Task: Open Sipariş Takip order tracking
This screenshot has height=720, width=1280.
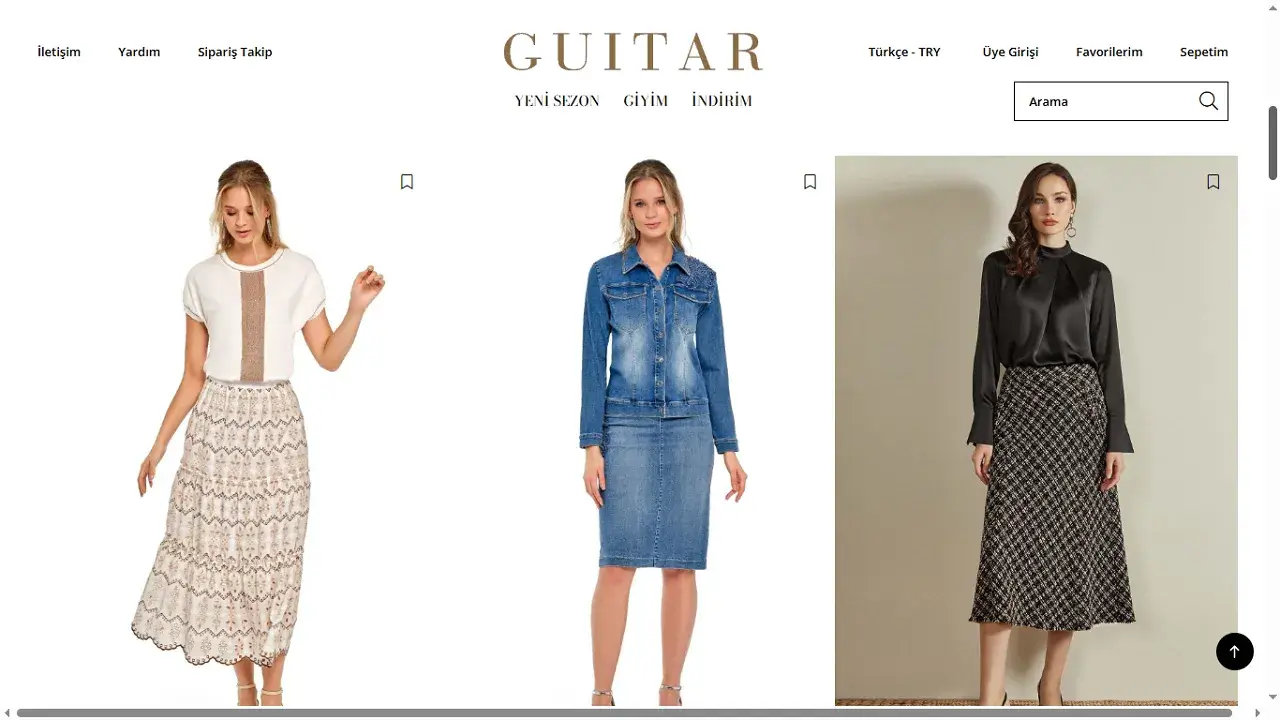Action: coord(235,52)
